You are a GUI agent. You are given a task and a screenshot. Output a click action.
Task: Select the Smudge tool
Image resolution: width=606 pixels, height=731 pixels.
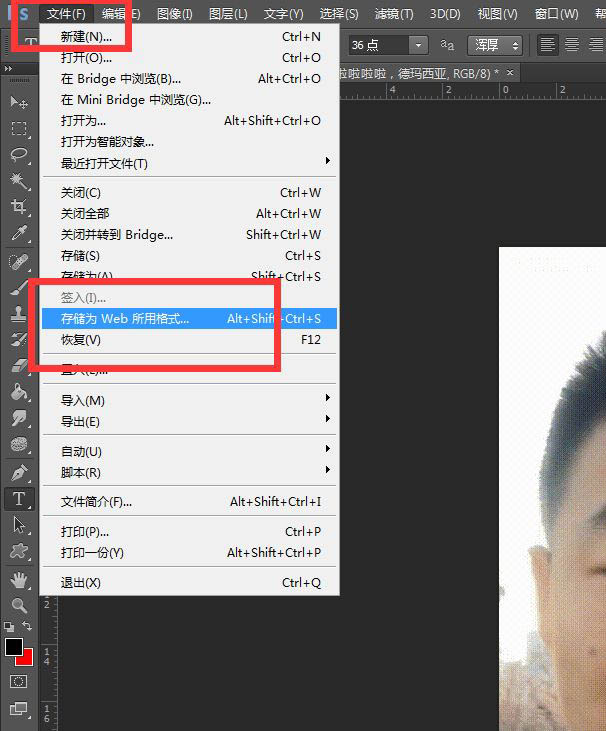click(x=19, y=418)
